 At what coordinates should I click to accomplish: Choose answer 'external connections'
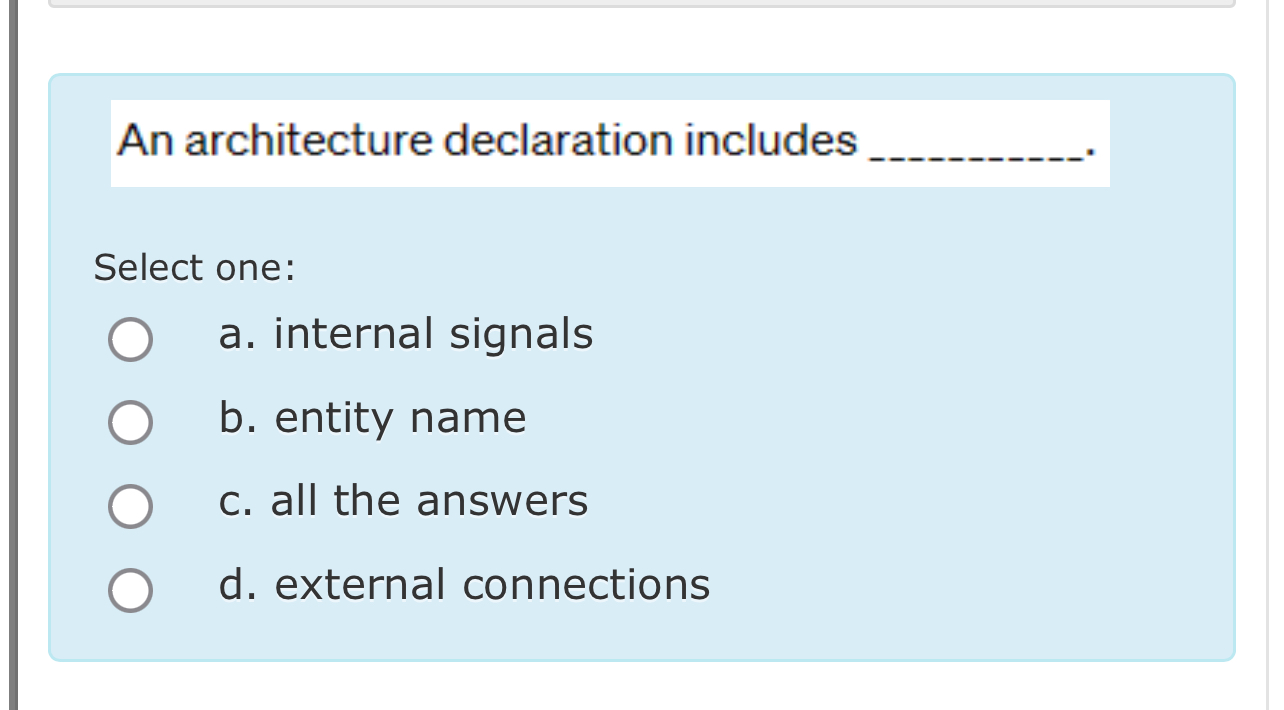click(130, 589)
